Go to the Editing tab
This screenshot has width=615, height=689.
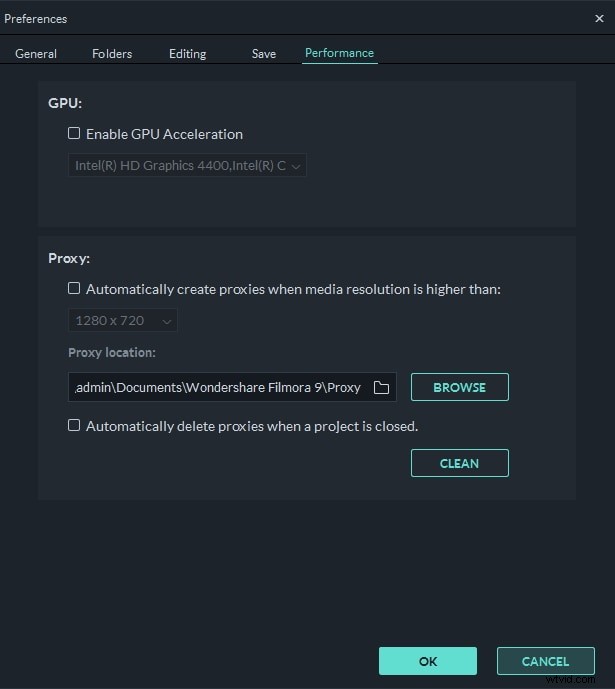pos(187,54)
